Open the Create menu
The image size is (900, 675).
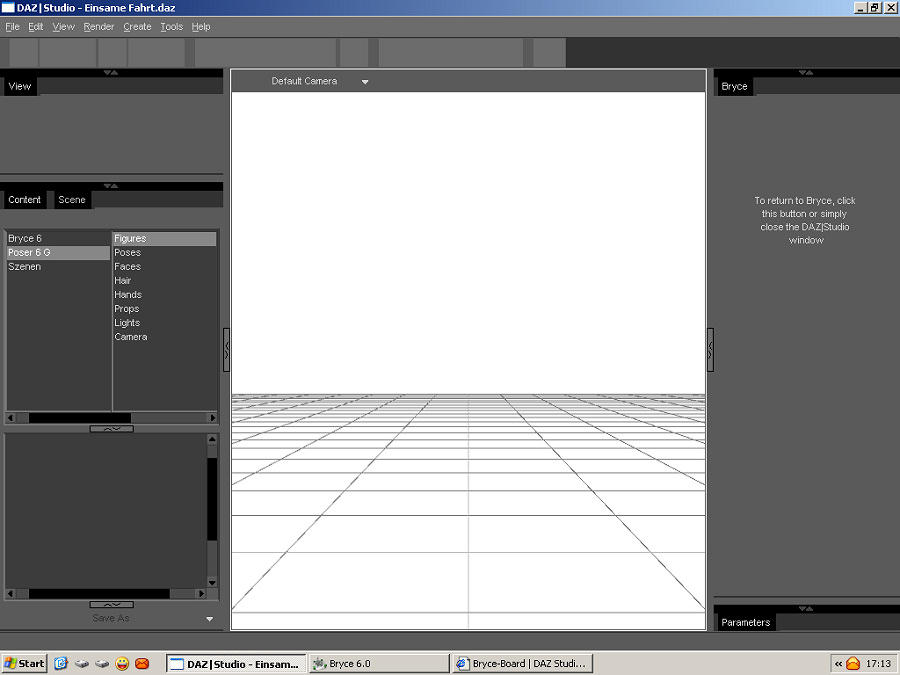pyautogui.click(x=137, y=27)
